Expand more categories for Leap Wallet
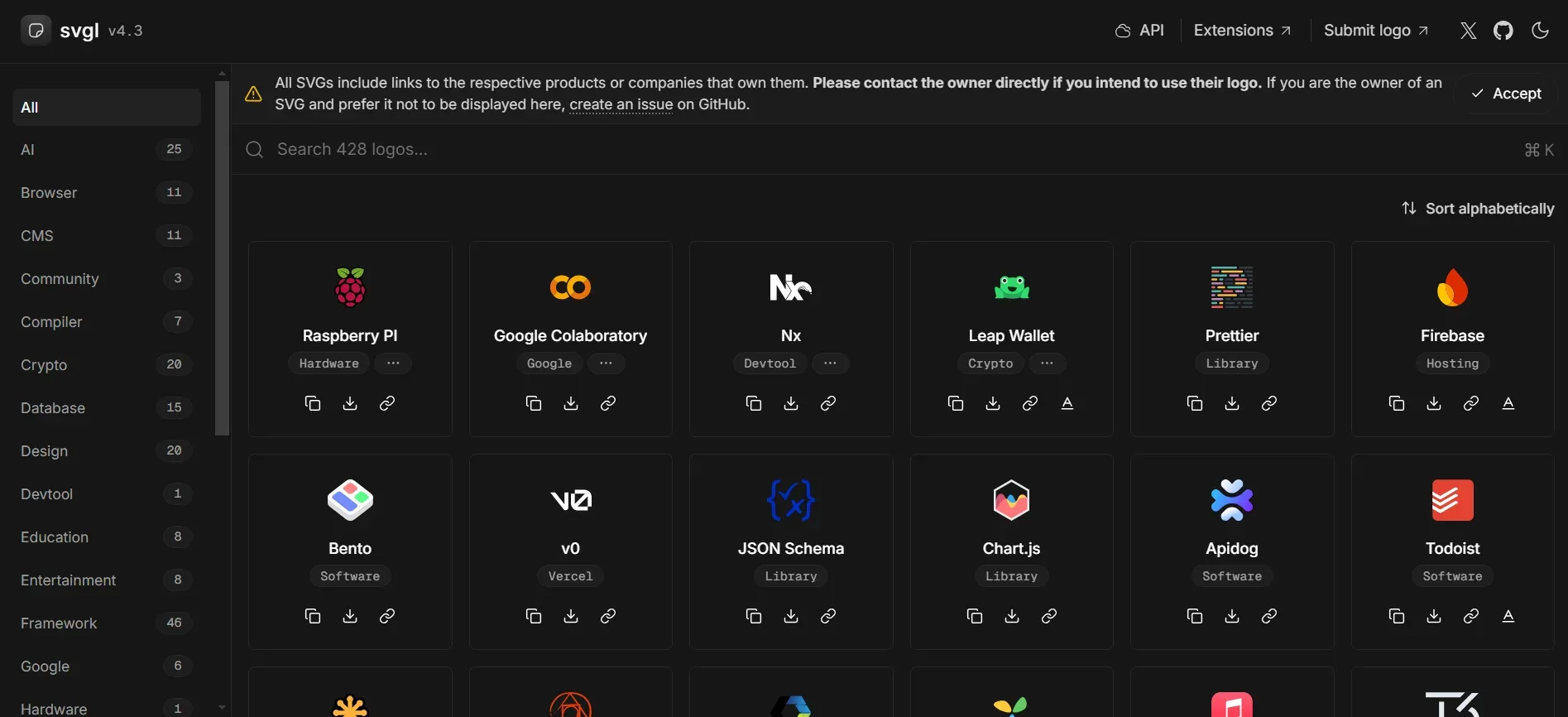 (1047, 363)
